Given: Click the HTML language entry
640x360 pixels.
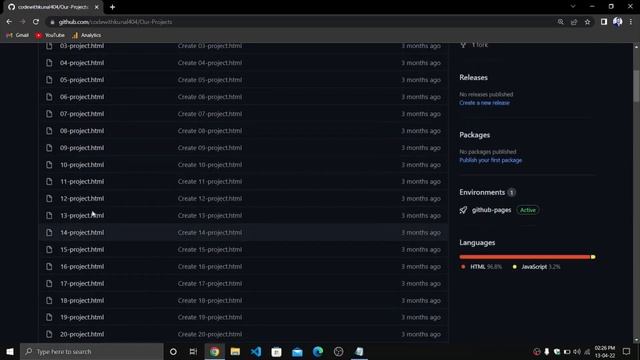Looking at the screenshot, I should pos(482,267).
